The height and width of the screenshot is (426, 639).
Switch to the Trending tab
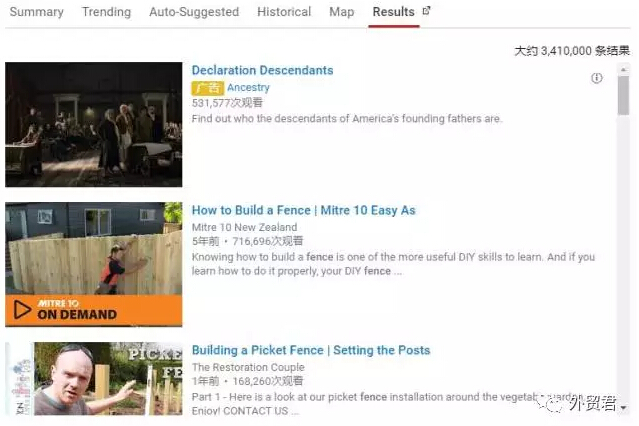(106, 12)
